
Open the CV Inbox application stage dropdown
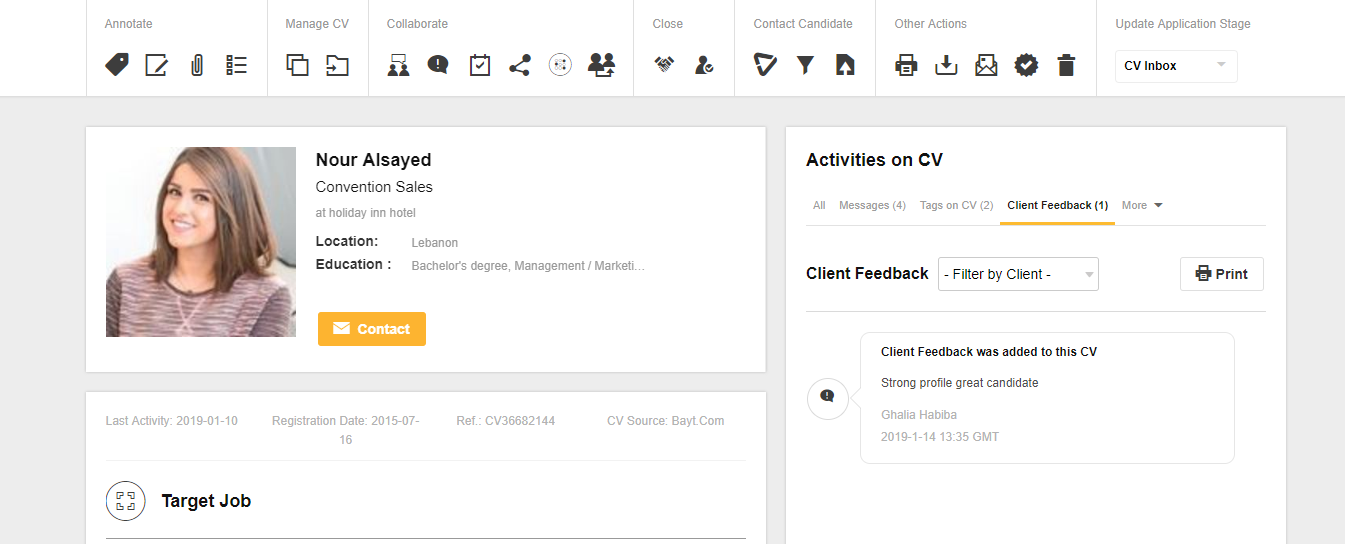pos(1176,66)
